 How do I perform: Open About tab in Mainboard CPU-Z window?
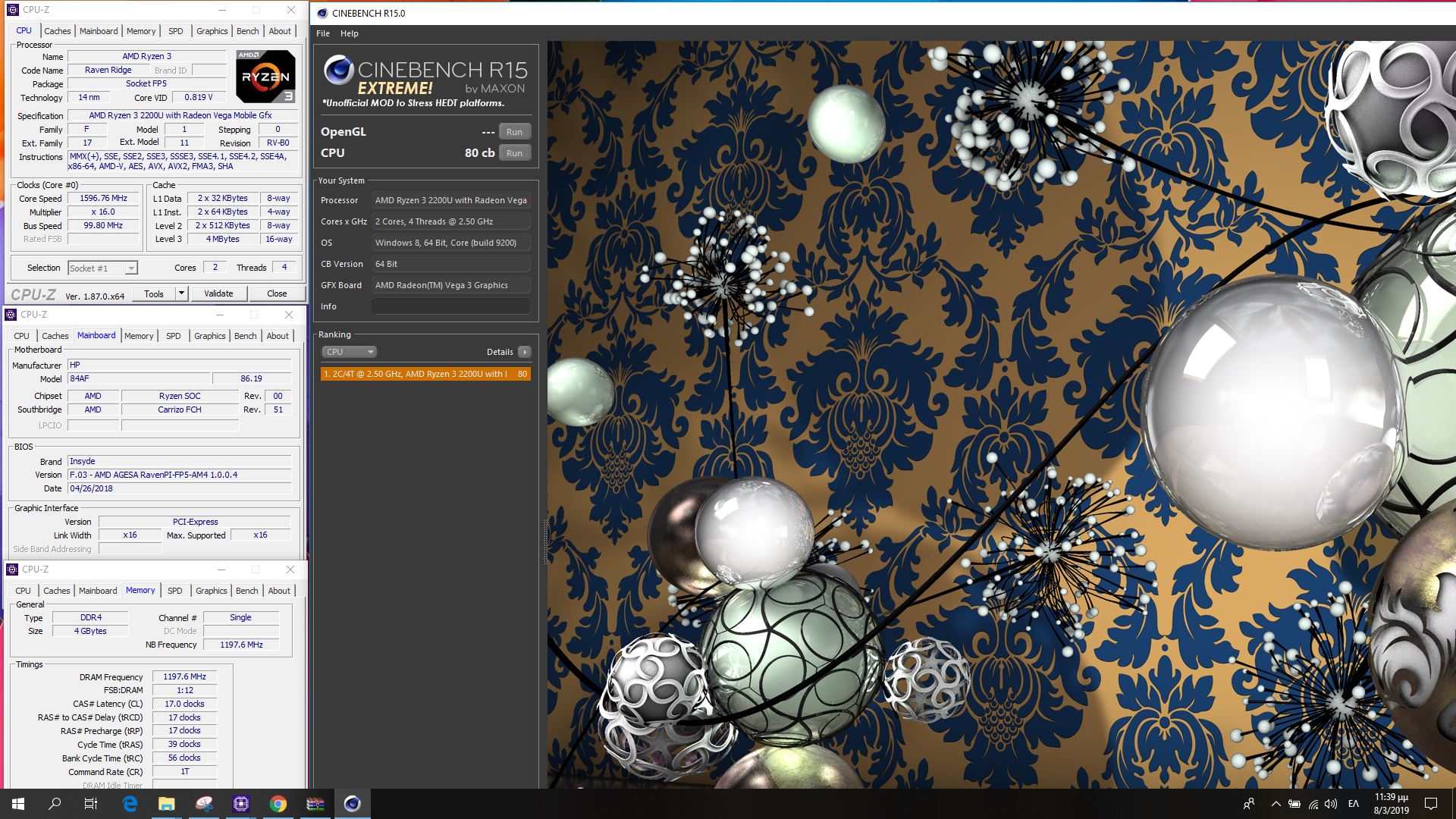tap(278, 336)
